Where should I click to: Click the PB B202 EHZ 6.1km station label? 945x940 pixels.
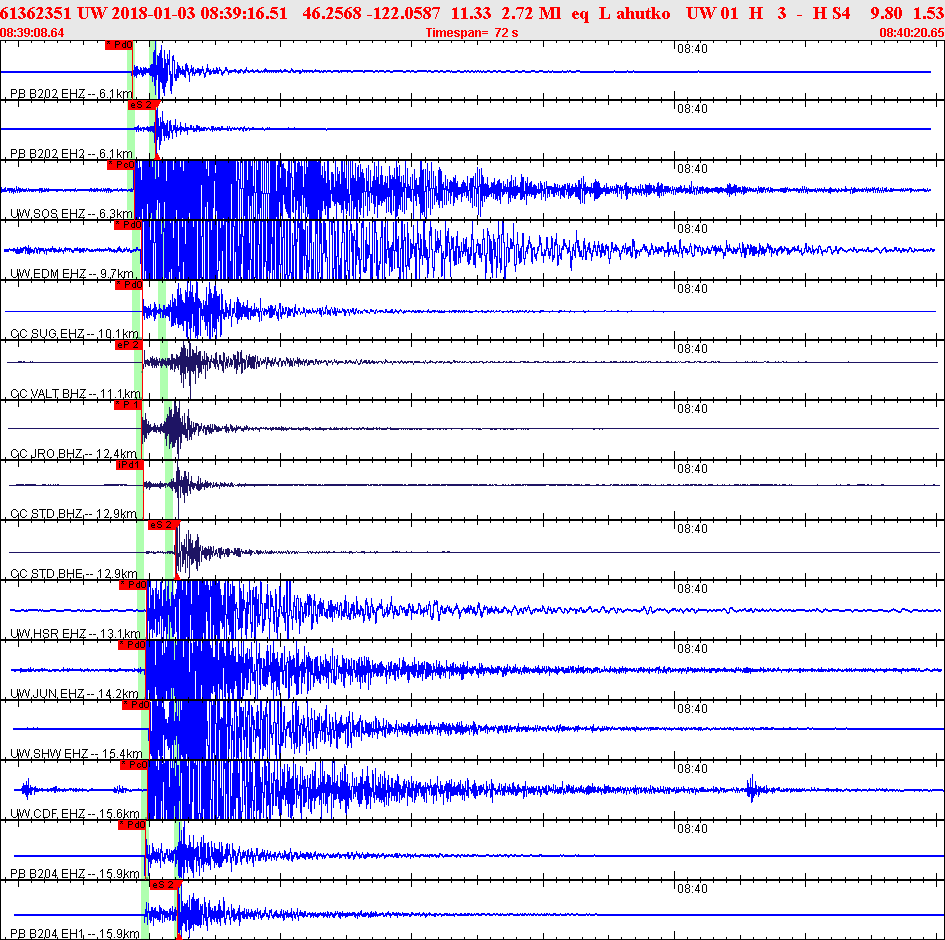[x=71, y=93]
